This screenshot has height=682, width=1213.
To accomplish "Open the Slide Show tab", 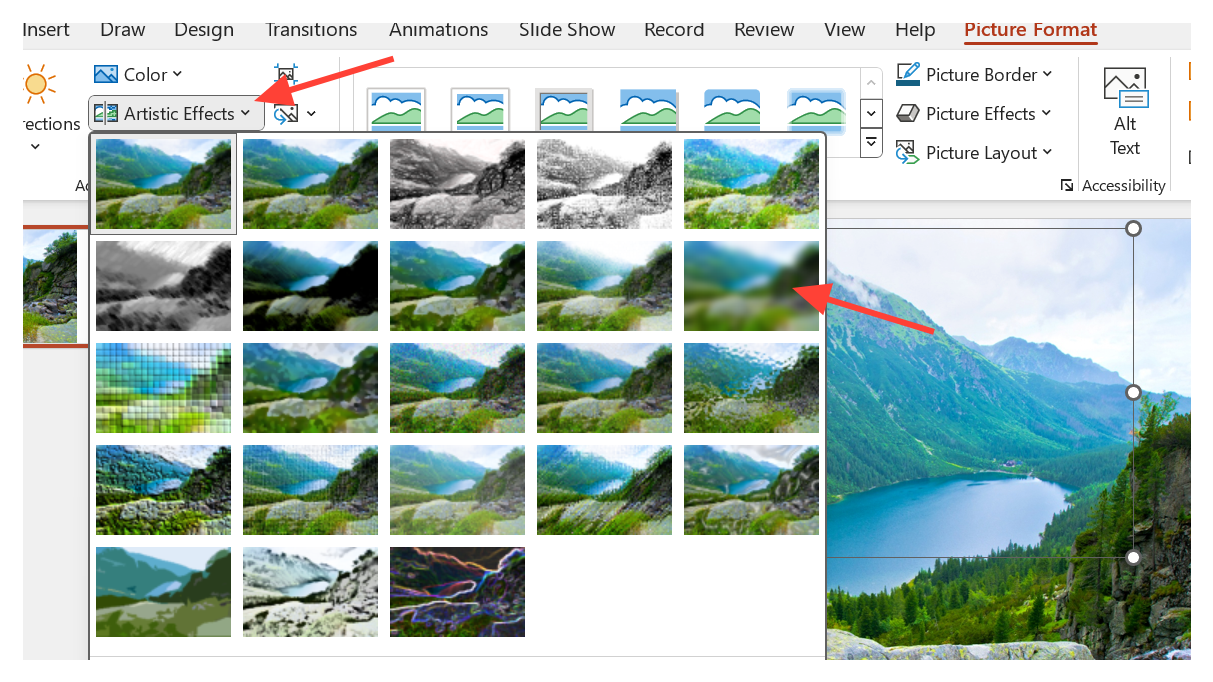I will pos(566,30).
